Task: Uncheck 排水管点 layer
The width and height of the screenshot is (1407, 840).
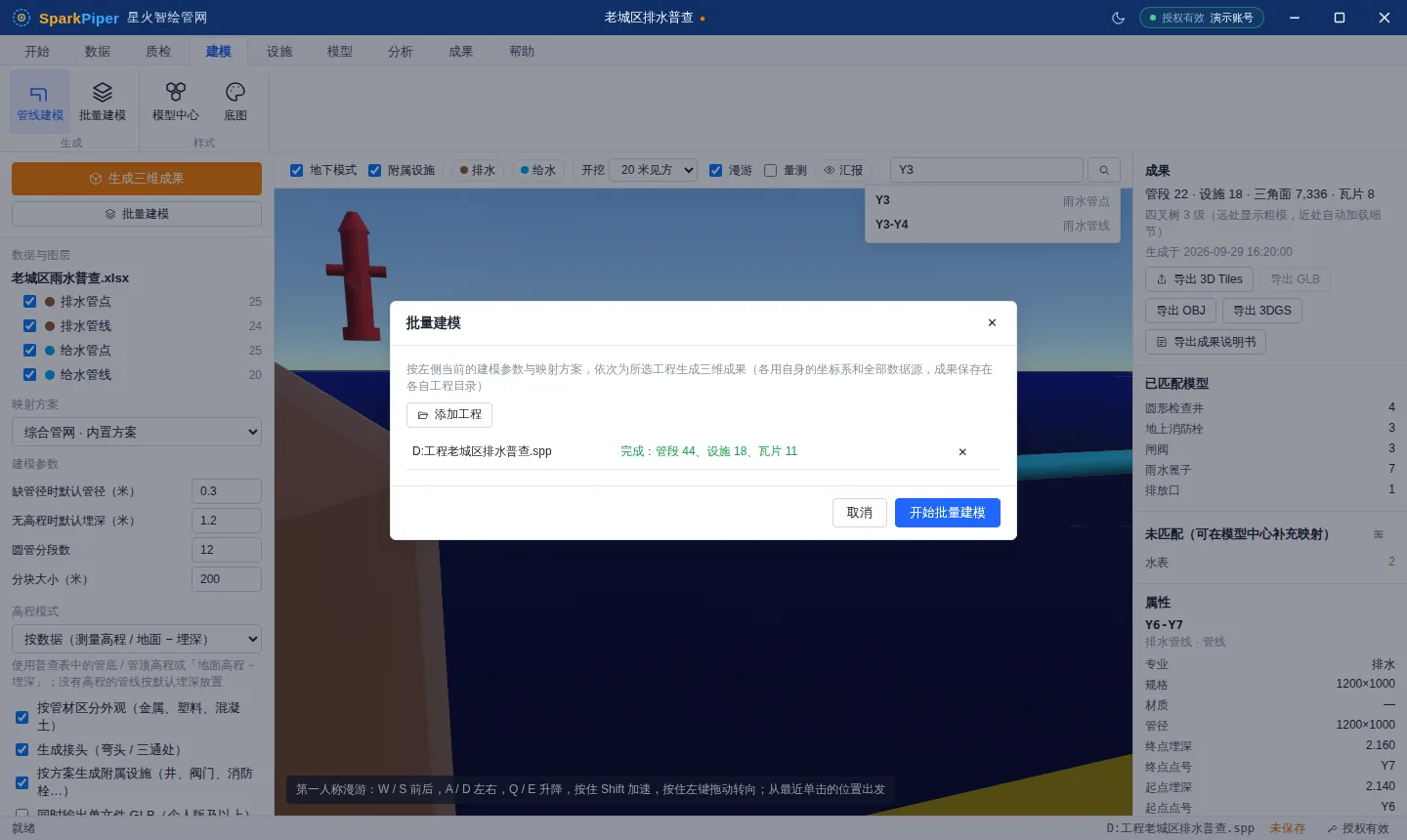Action: coord(30,302)
